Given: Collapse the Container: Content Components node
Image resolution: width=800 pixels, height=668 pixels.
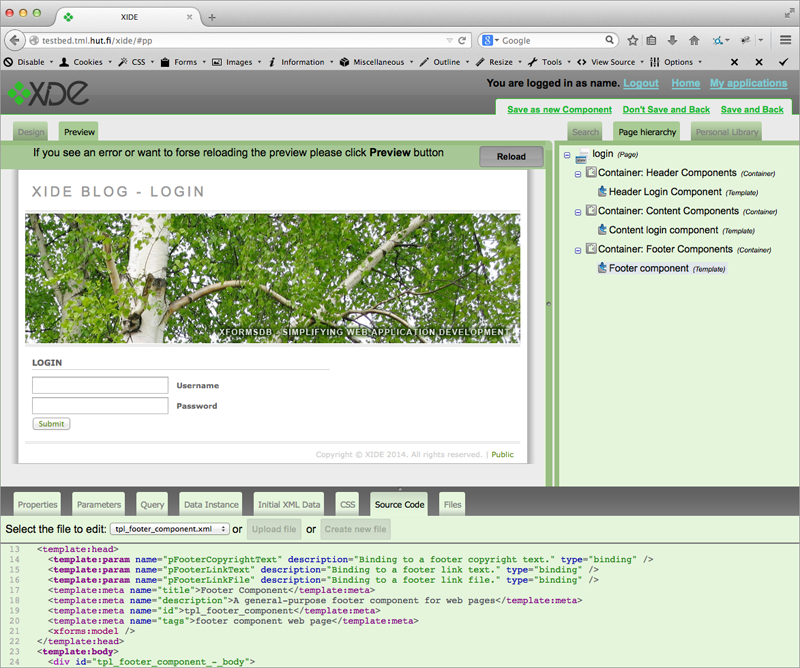Looking at the screenshot, I should [578, 212].
